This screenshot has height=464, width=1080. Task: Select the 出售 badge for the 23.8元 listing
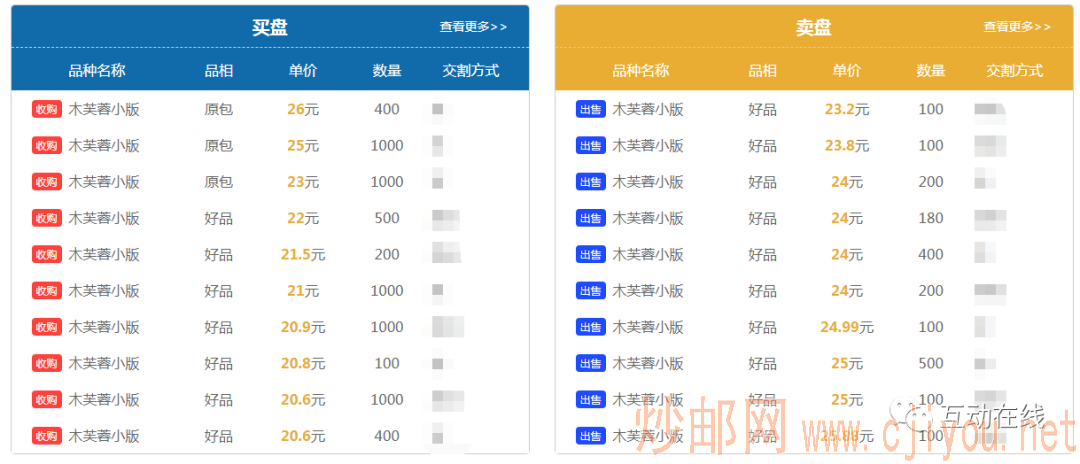(590, 146)
